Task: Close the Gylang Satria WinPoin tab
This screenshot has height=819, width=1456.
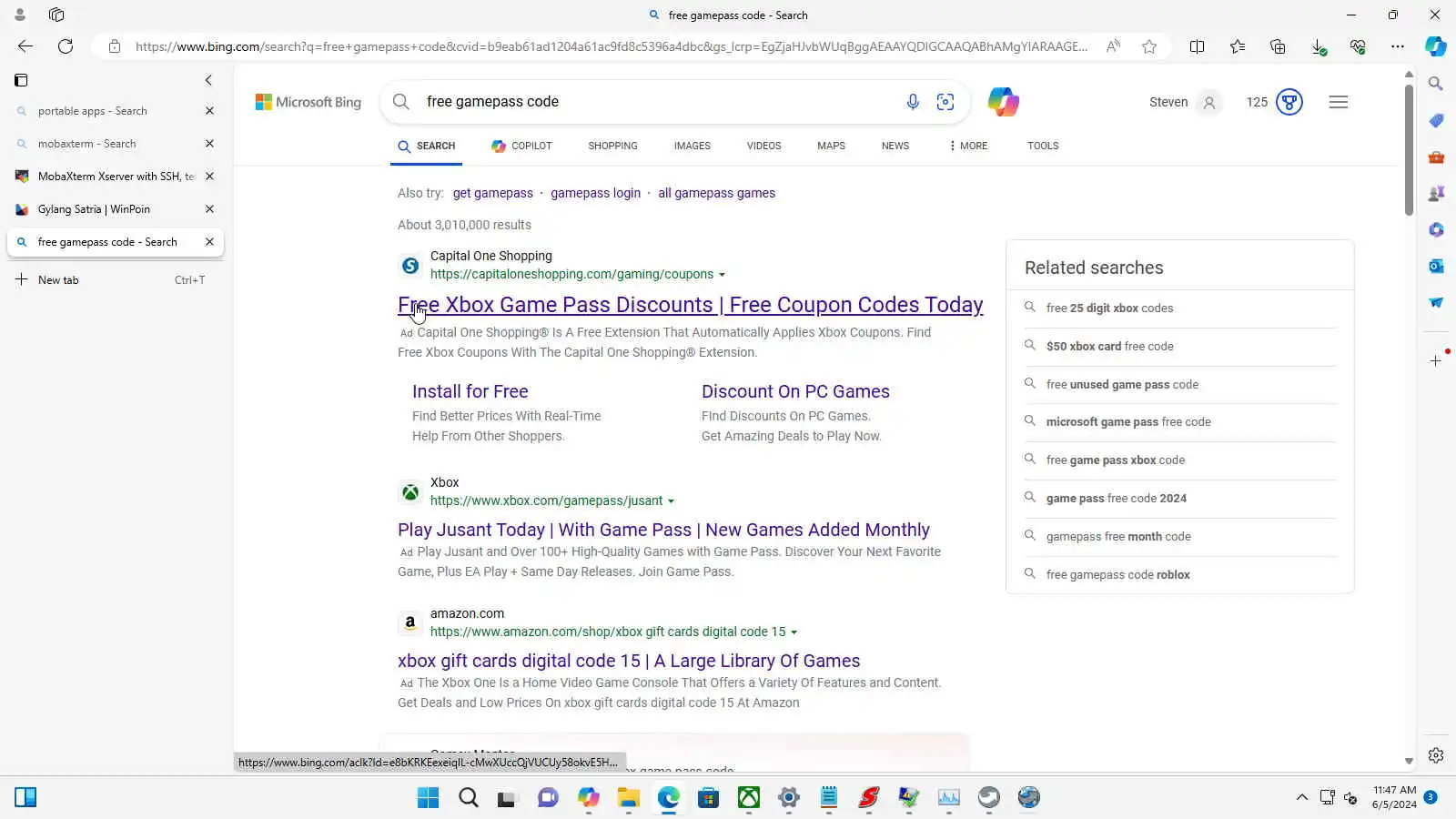Action: 209,209
